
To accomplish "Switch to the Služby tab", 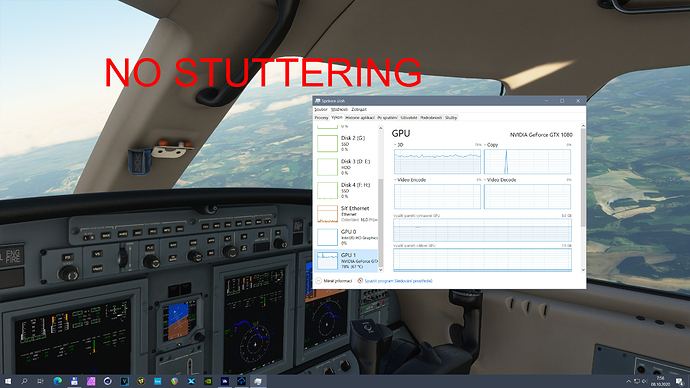I will coord(451,118).
